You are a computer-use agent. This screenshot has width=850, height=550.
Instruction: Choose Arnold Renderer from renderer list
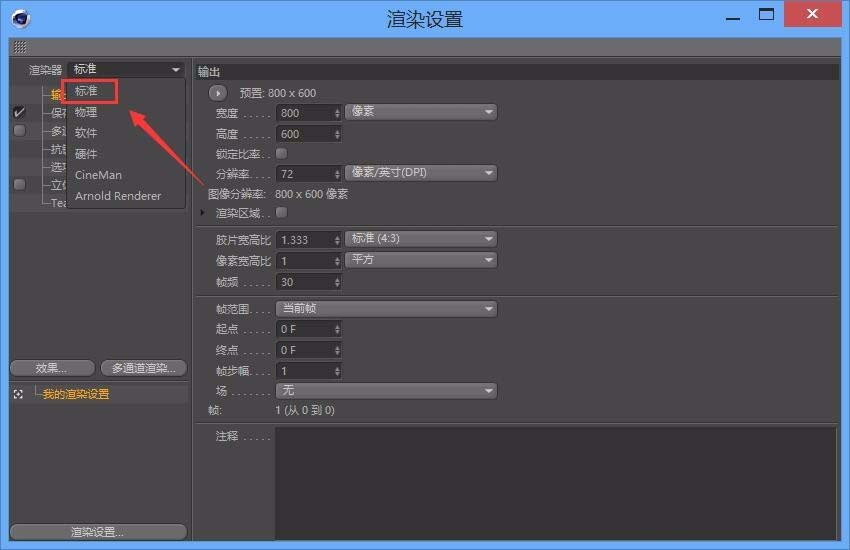pyautogui.click(x=117, y=196)
